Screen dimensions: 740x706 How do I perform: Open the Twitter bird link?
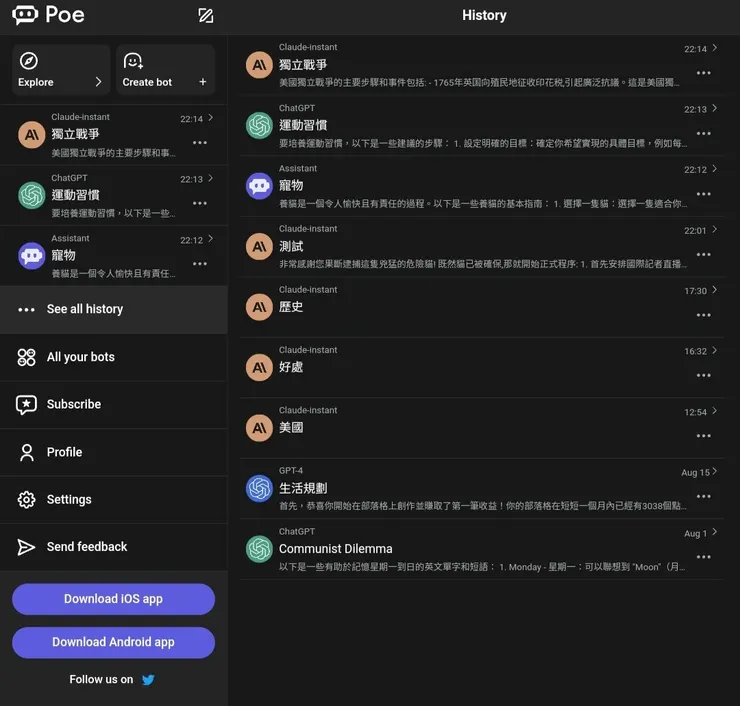coord(148,680)
